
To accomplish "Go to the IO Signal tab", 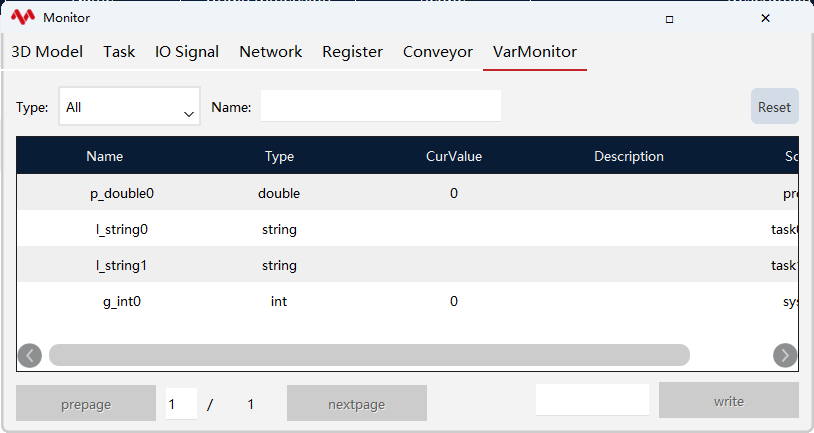I will (x=187, y=52).
